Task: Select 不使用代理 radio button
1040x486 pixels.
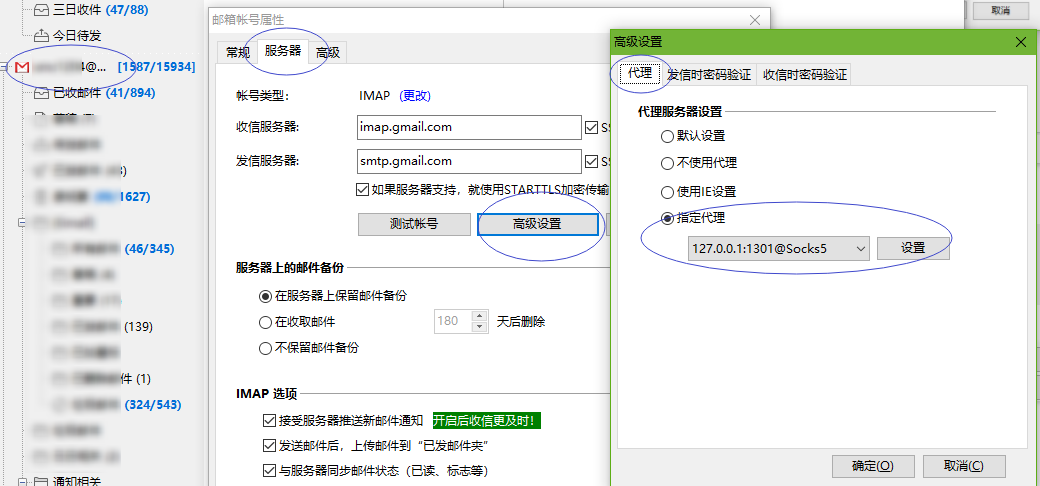Action: 667,163
